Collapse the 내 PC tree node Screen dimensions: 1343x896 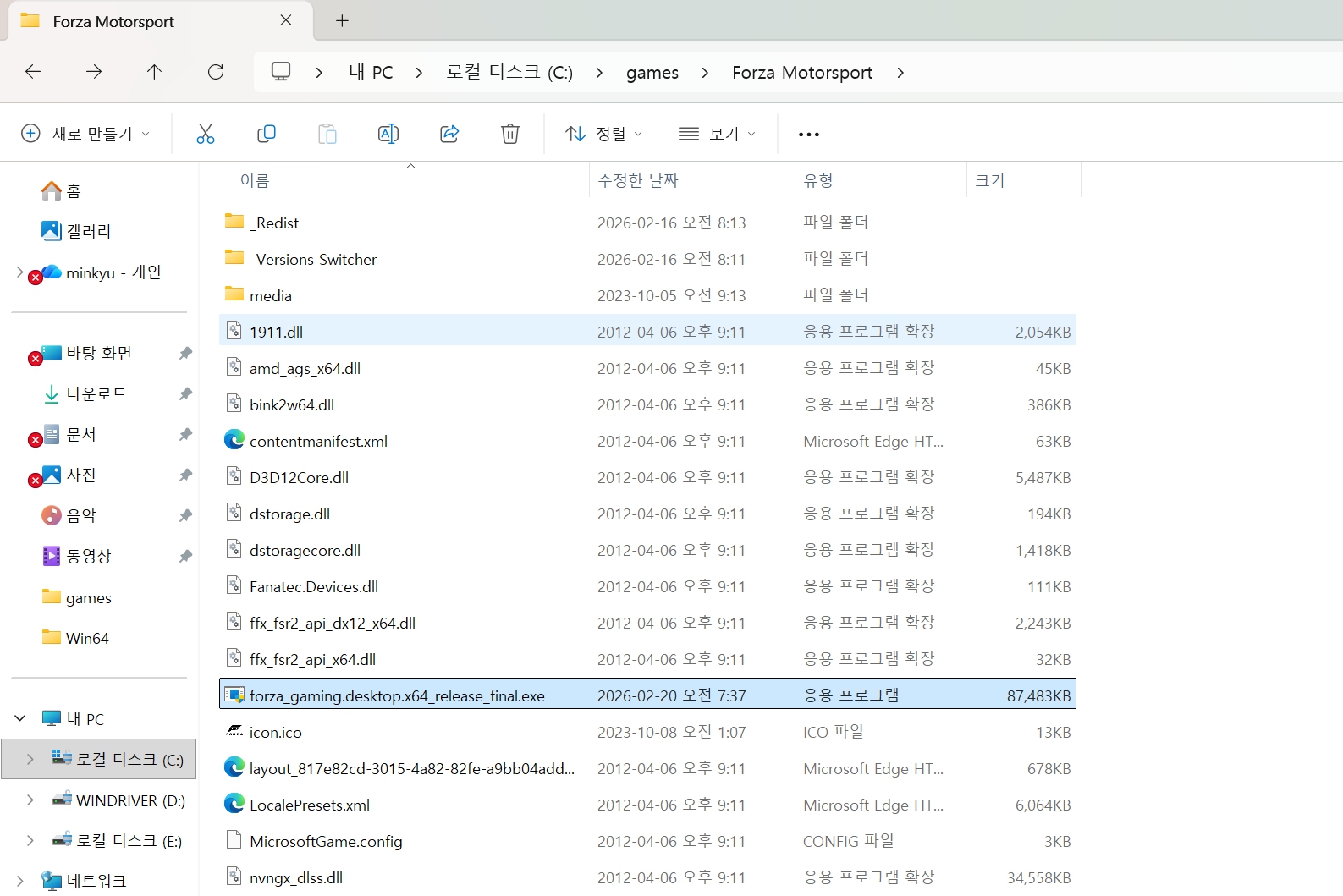click(20, 718)
